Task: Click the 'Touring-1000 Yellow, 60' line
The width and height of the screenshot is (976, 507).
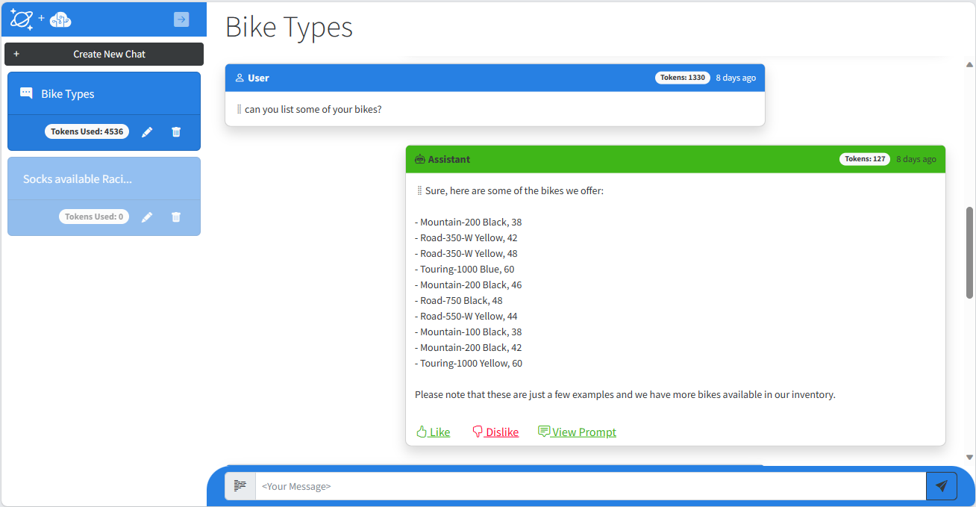Action: coord(469,363)
